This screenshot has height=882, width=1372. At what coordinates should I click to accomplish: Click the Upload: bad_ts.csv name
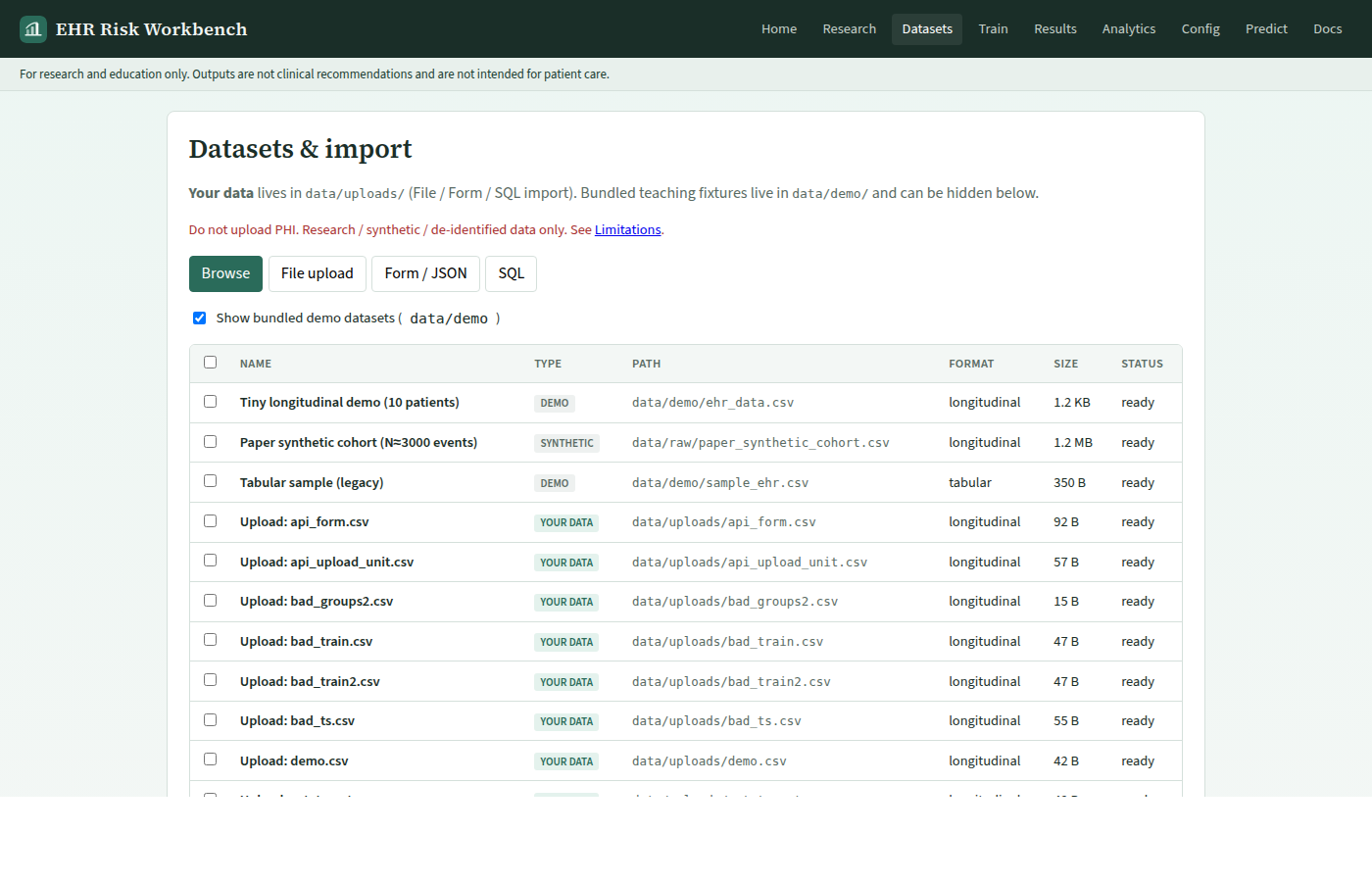[297, 721]
